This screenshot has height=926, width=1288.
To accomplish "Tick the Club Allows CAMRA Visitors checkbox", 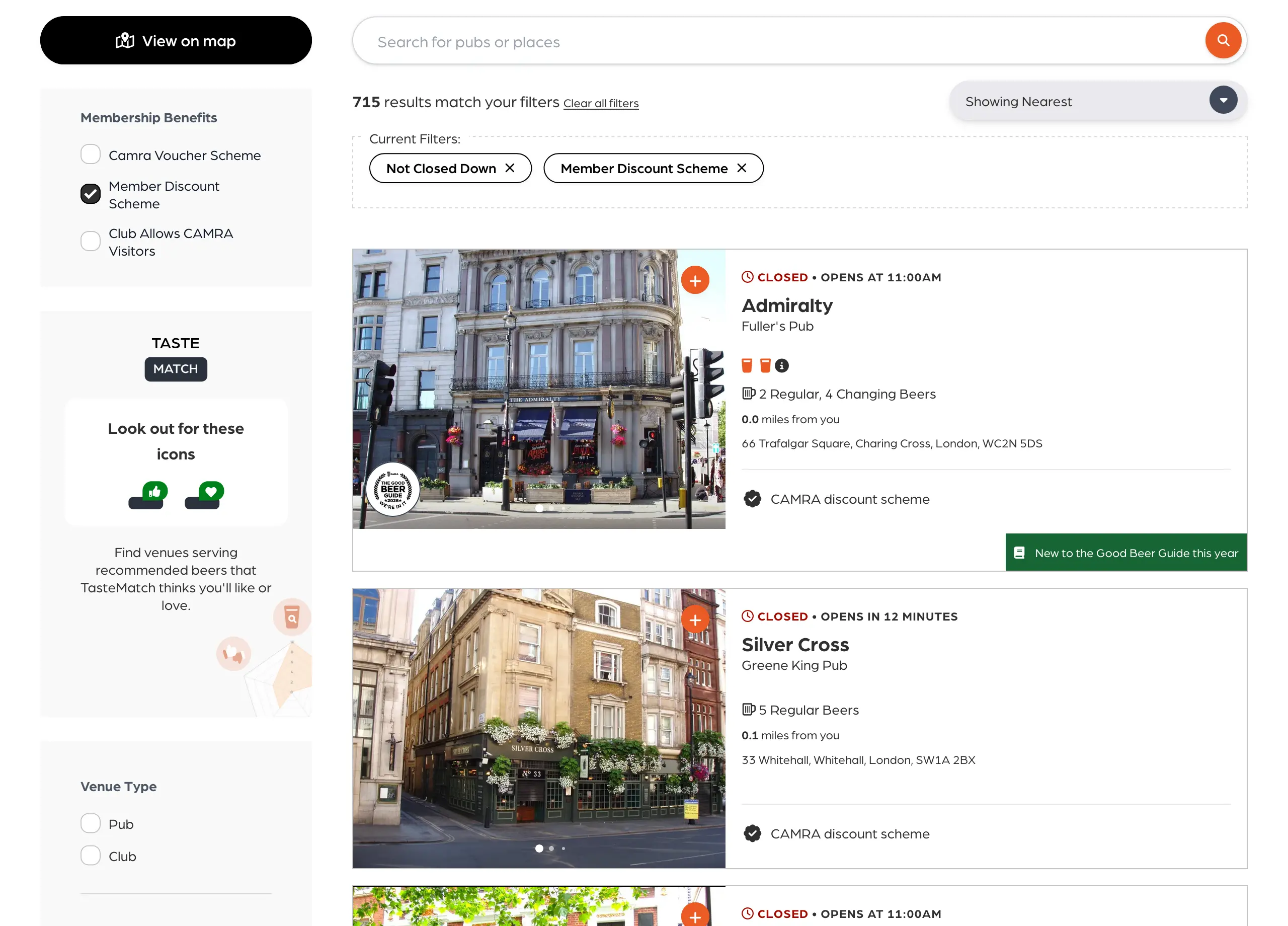I will [90, 242].
